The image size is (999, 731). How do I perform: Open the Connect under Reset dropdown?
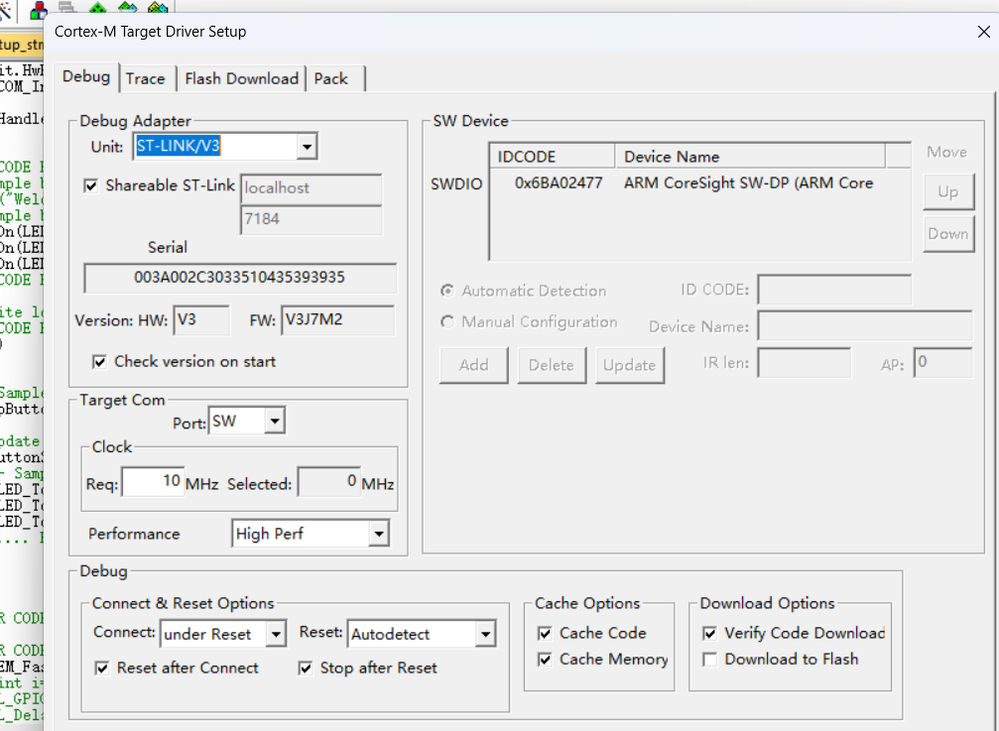pos(276,634)
